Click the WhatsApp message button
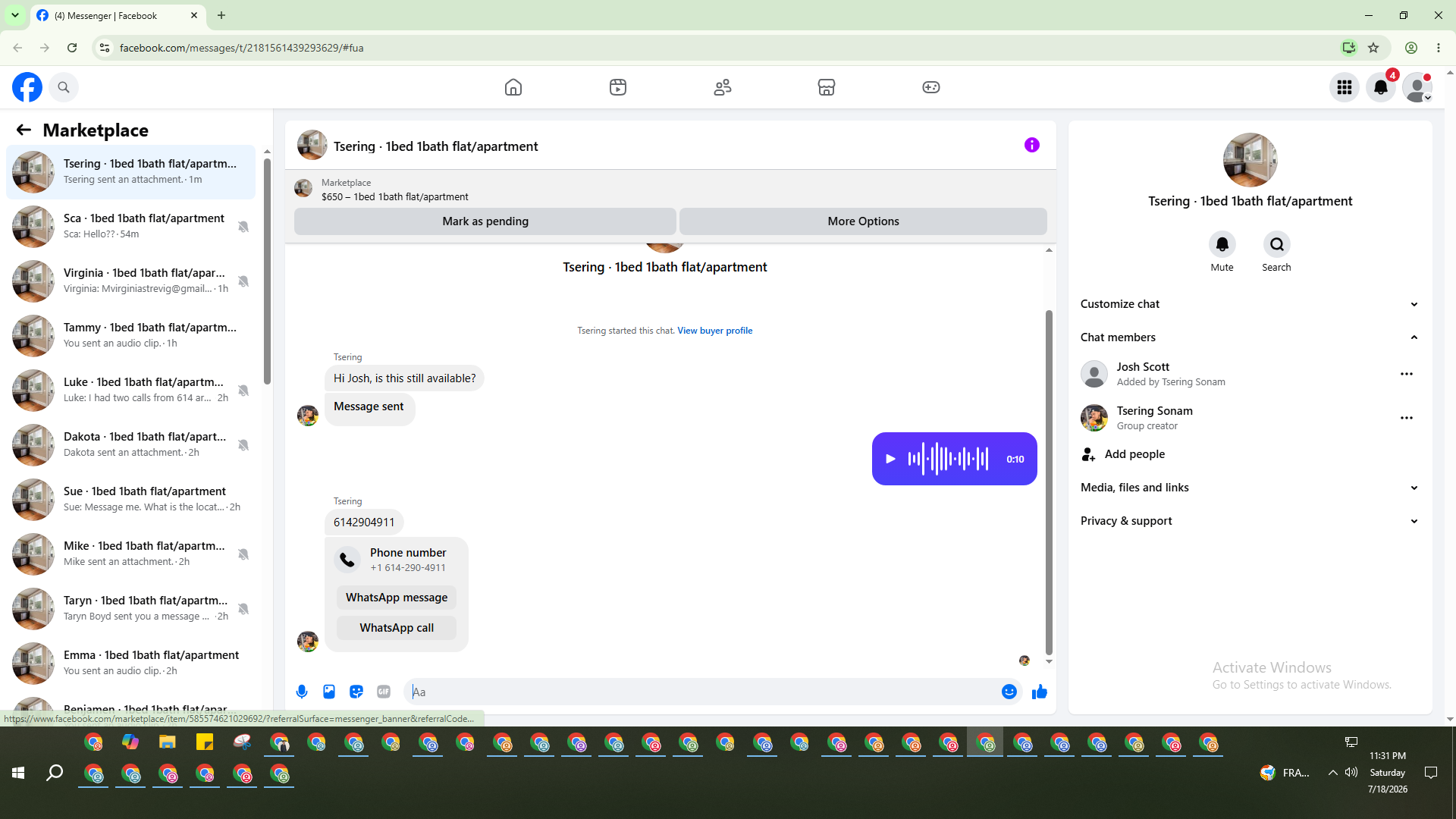This screenshot has height=819, width=1456. tap(397, 598)
